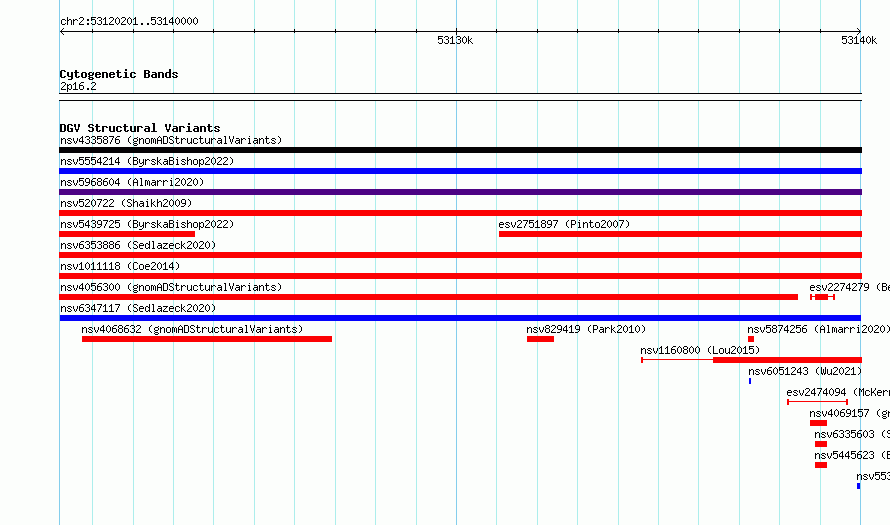The height and width of the screenshot is (525, 890).
Task: Select the tiny blue nsv6051243 marker
Action: coord(750,381)
